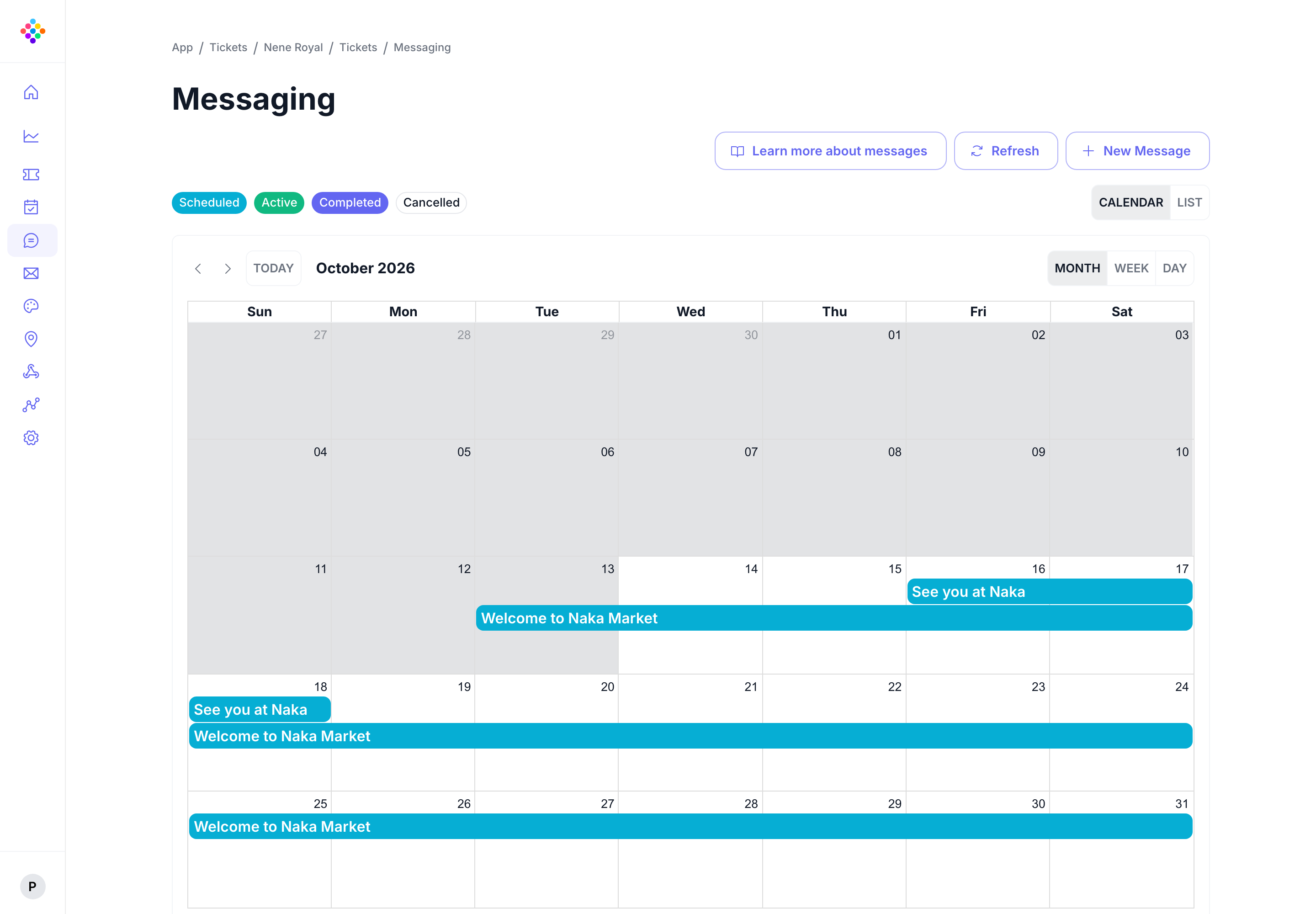This screenshot has width=1316, height=914.
Task: Open the user avatar labeled P
Action: (32, 886)
